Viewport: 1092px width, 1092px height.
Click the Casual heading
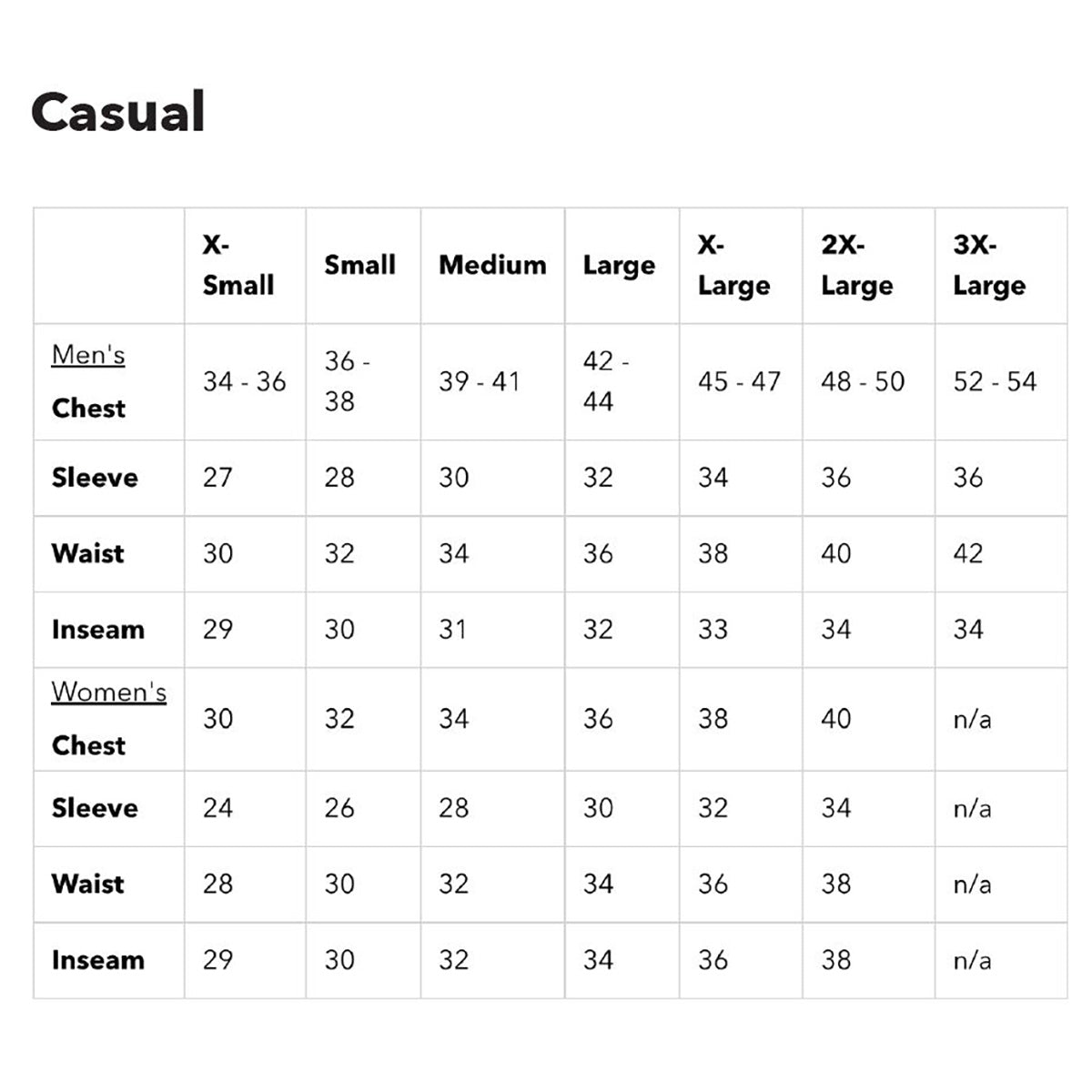pos(118,112)
